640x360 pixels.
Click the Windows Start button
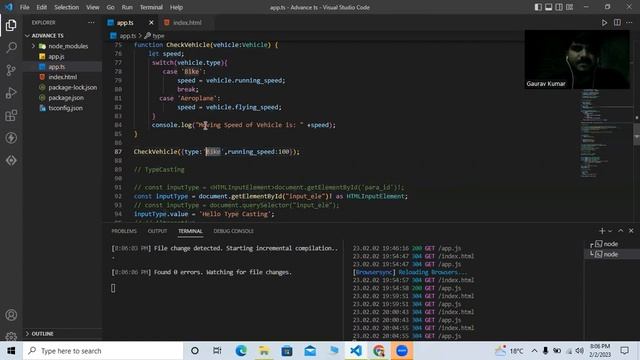pos(11,351)
